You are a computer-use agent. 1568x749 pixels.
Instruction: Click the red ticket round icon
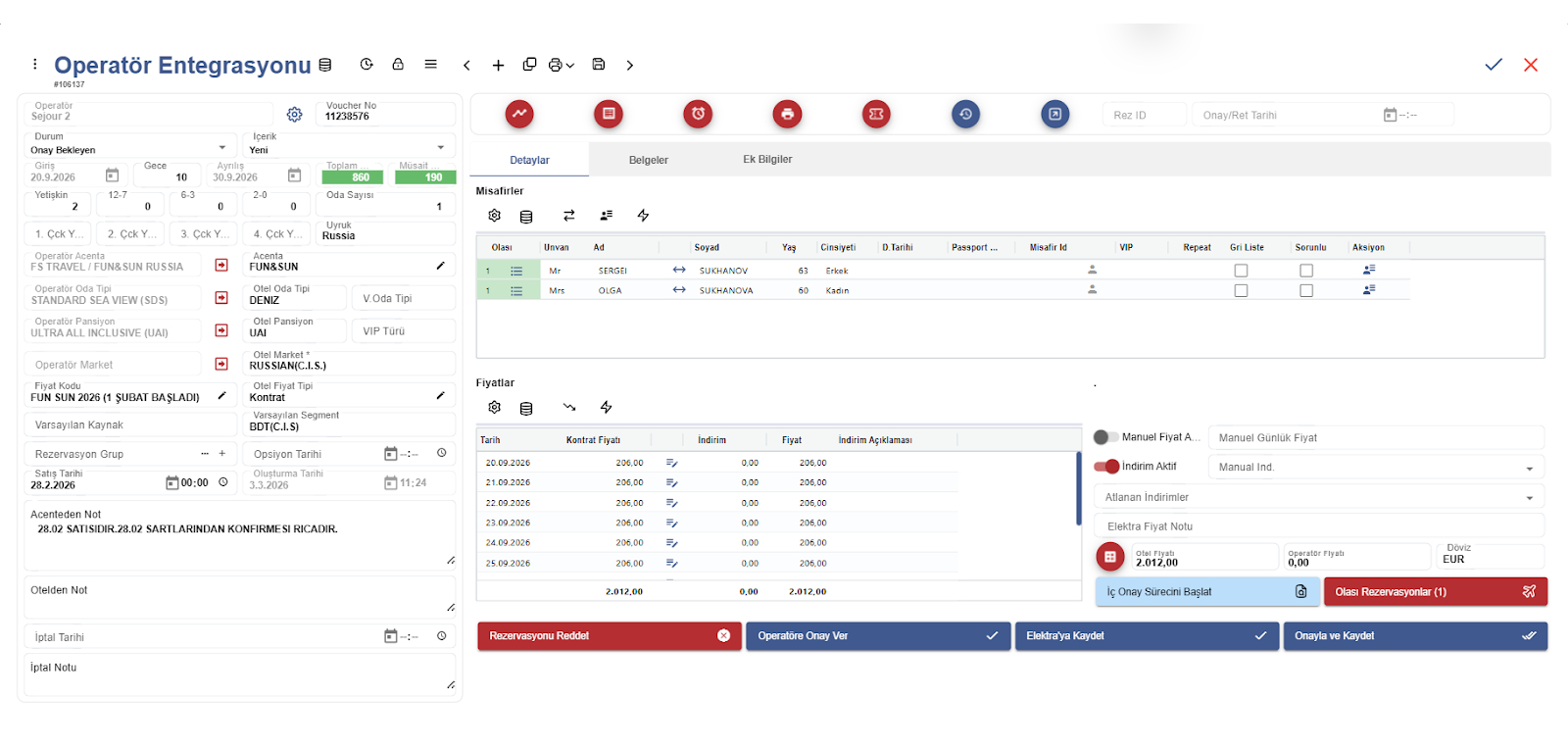point(876,114)
